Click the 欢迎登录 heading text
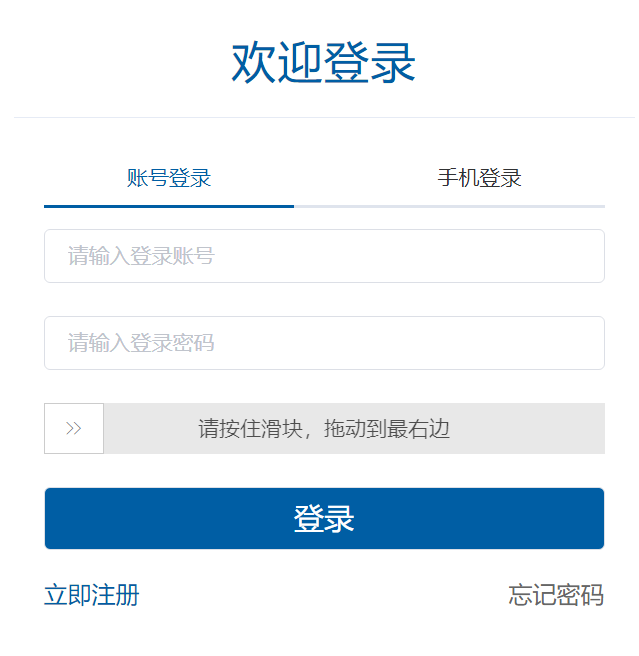Image resolution: width=639 pixels, height=656 pixels. tap(323, 62)
